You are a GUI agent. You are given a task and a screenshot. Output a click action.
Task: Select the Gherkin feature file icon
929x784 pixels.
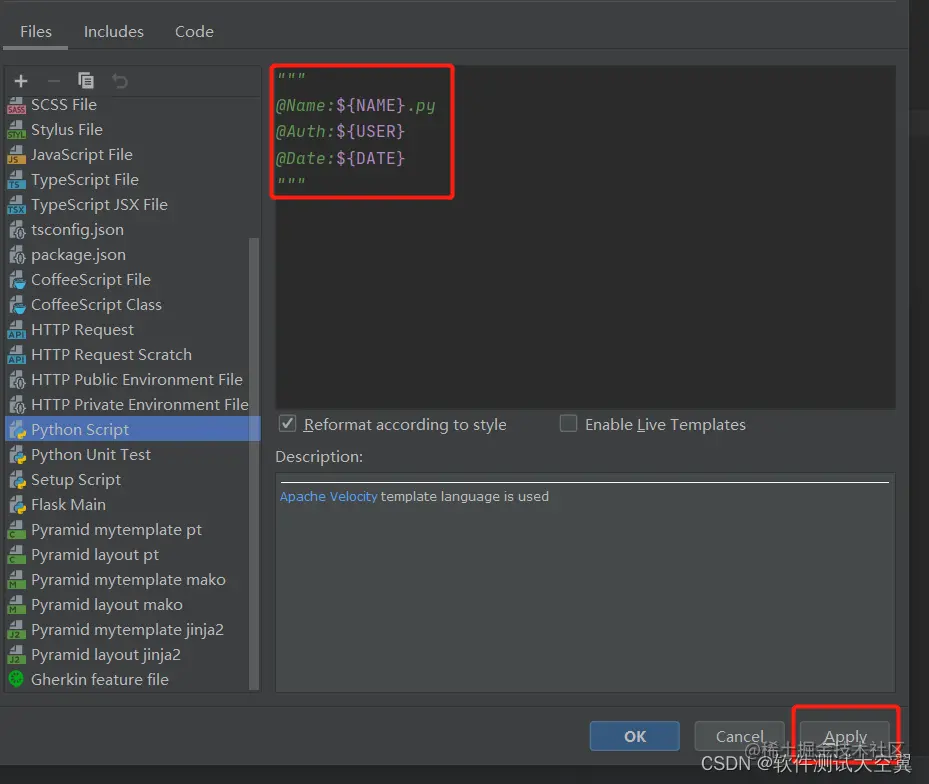pos(17,679)
